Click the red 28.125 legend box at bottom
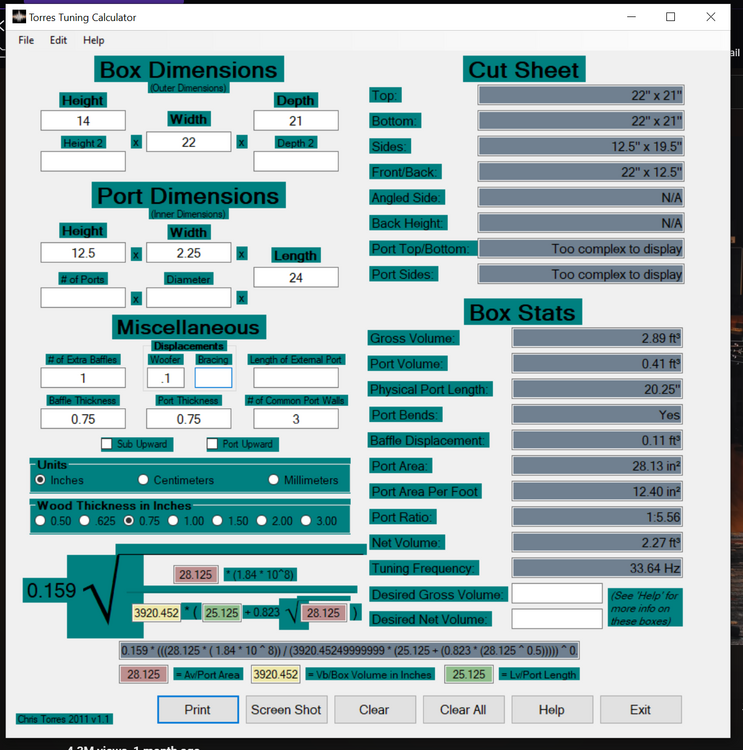Viewport: 743px width, 750px height. coord(144,674)
